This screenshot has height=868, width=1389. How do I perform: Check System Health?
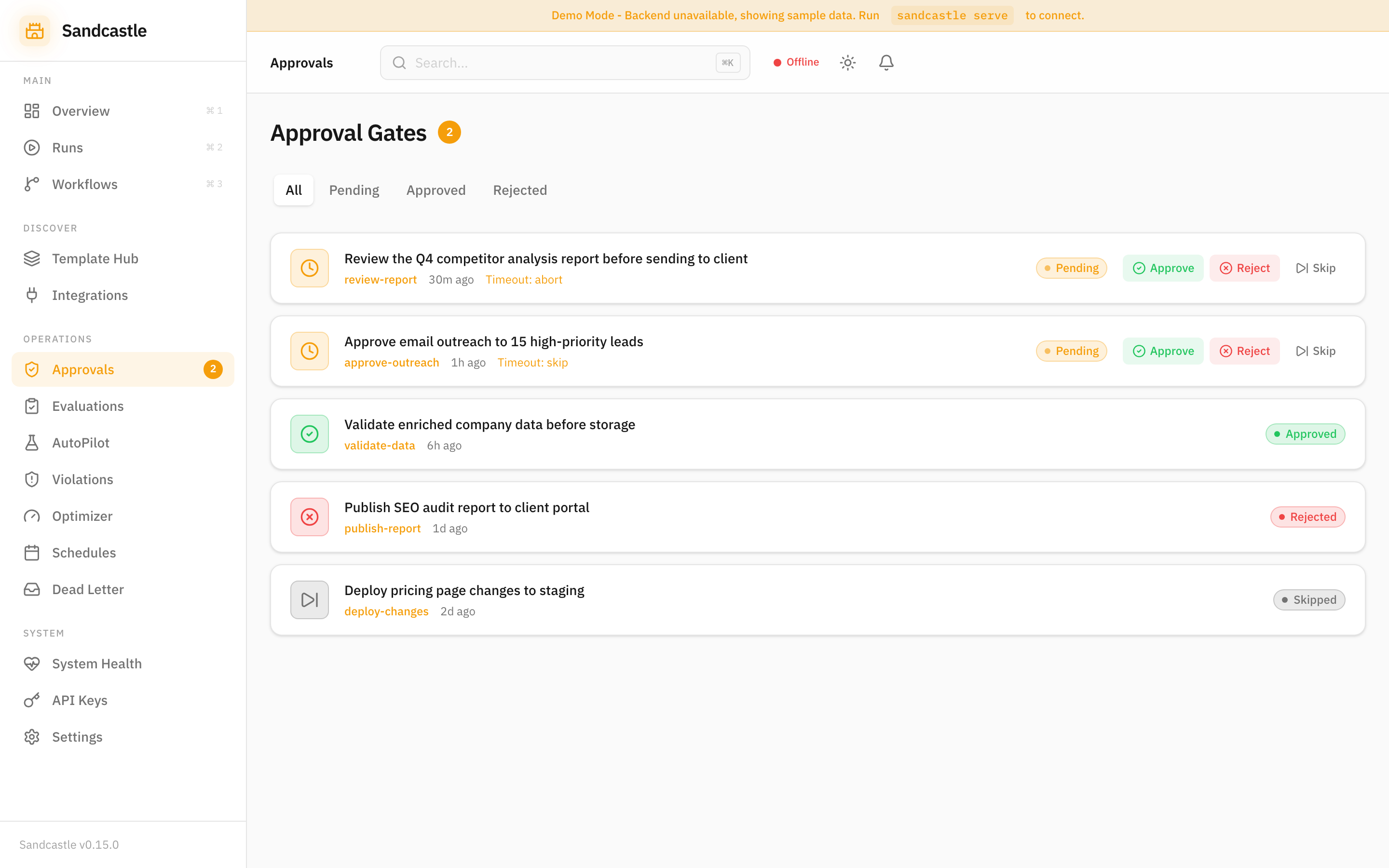tap(96, 663)
